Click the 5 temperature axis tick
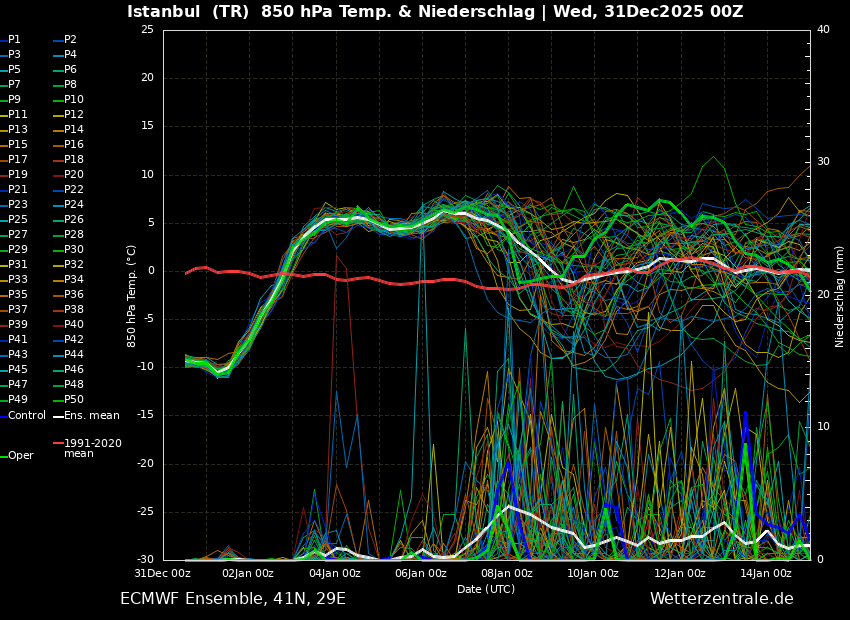The width and height of the screenshot is (850, 620). (x=151, y=223)
